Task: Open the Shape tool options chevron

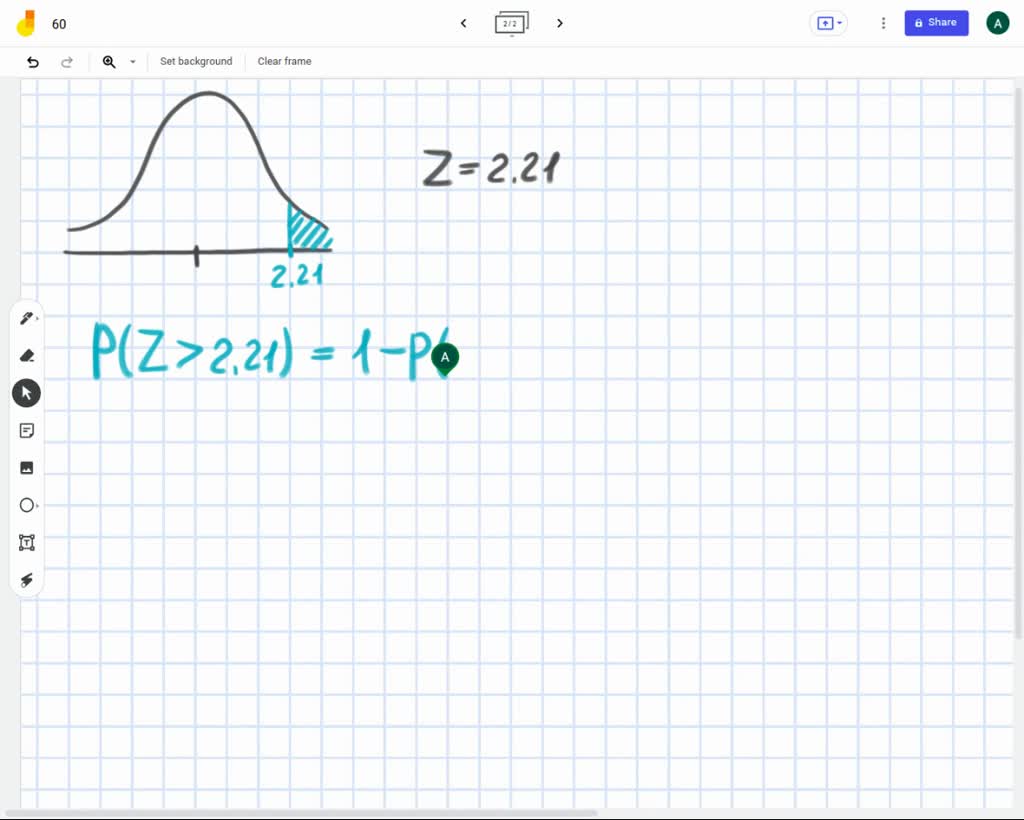Action: [x=37, y=505]
